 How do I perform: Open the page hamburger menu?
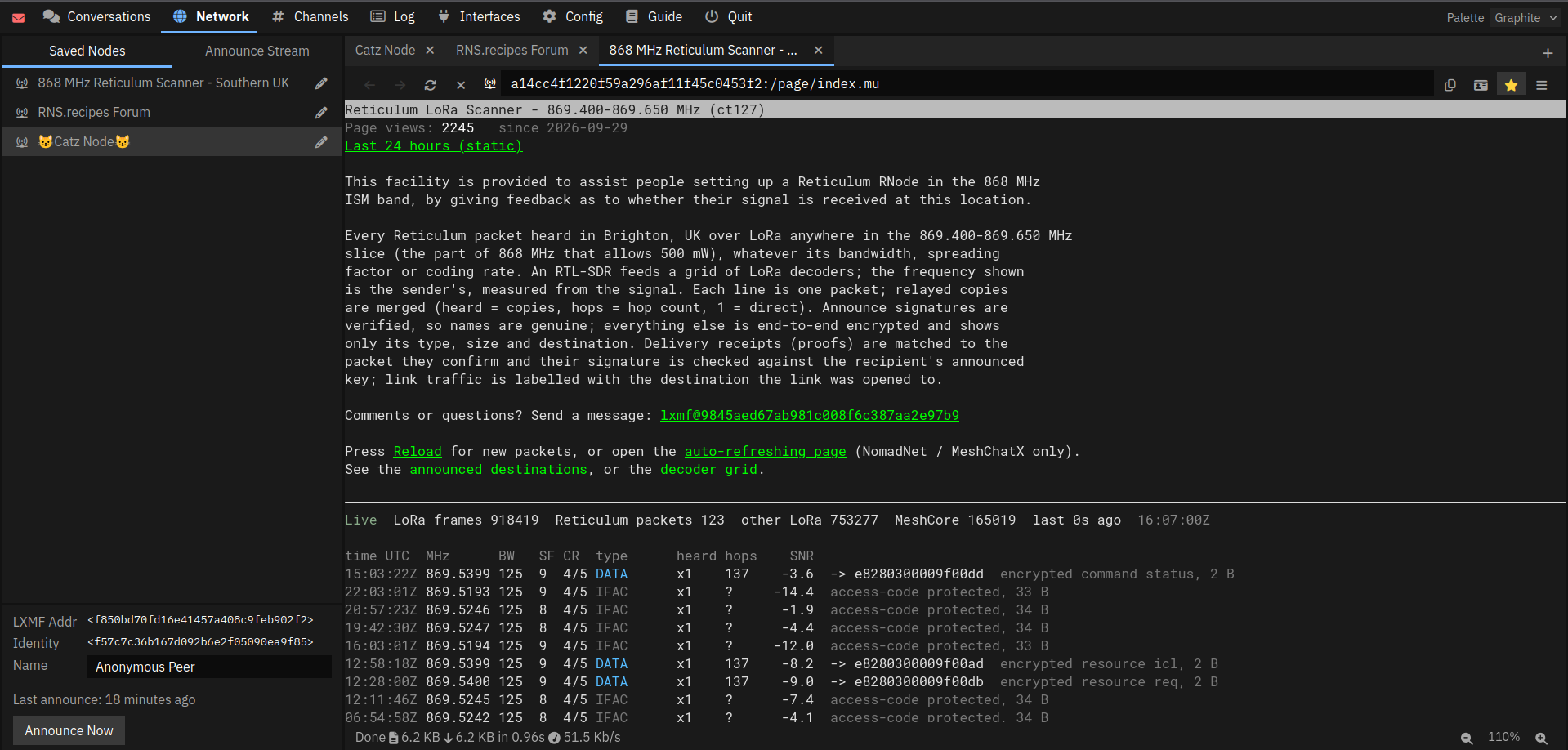pos(1542,84)
